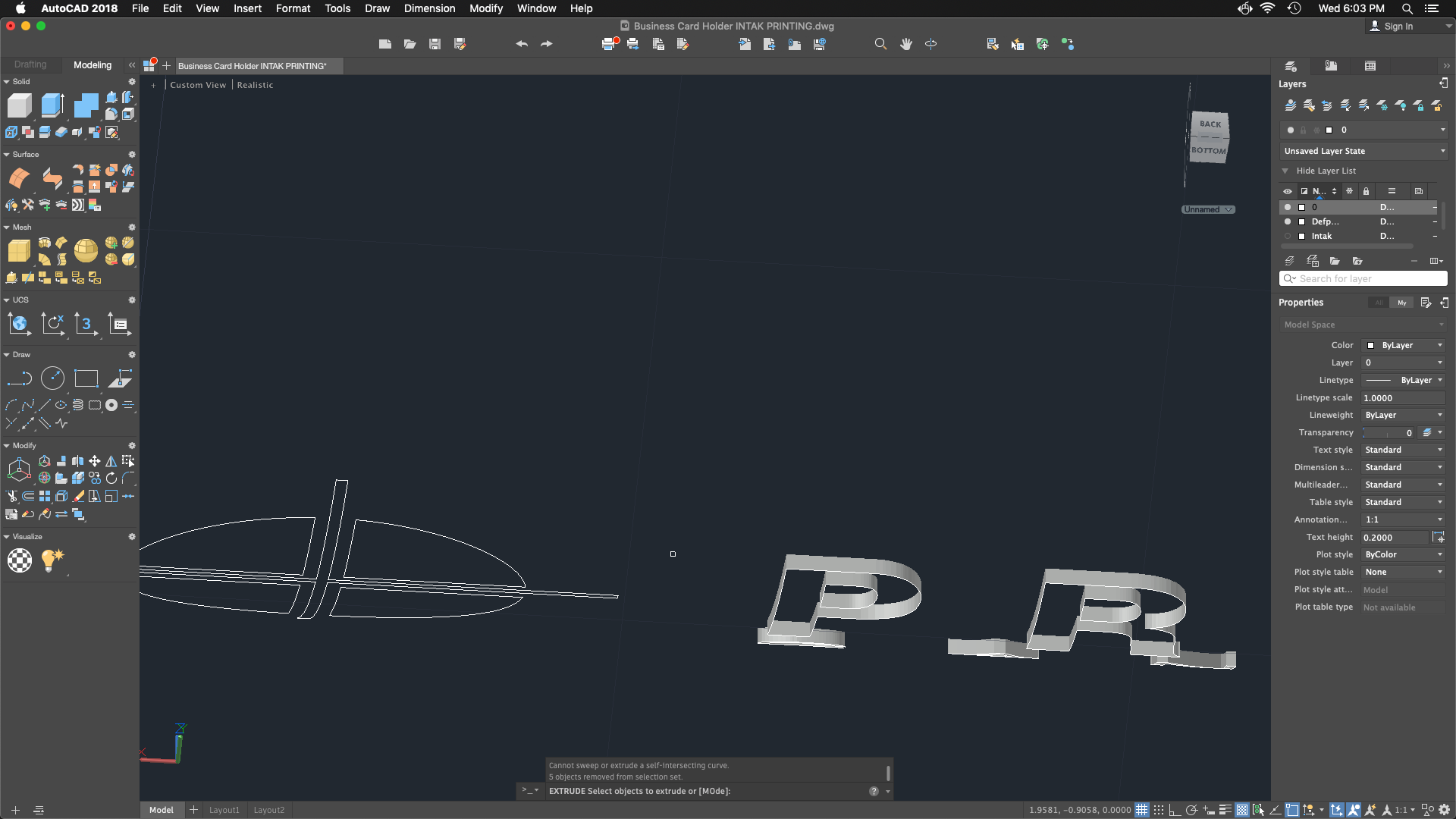The image size is (1456, 819).
Task: Click the Pan hand tool in toolbar
Action: coord(905,44)
